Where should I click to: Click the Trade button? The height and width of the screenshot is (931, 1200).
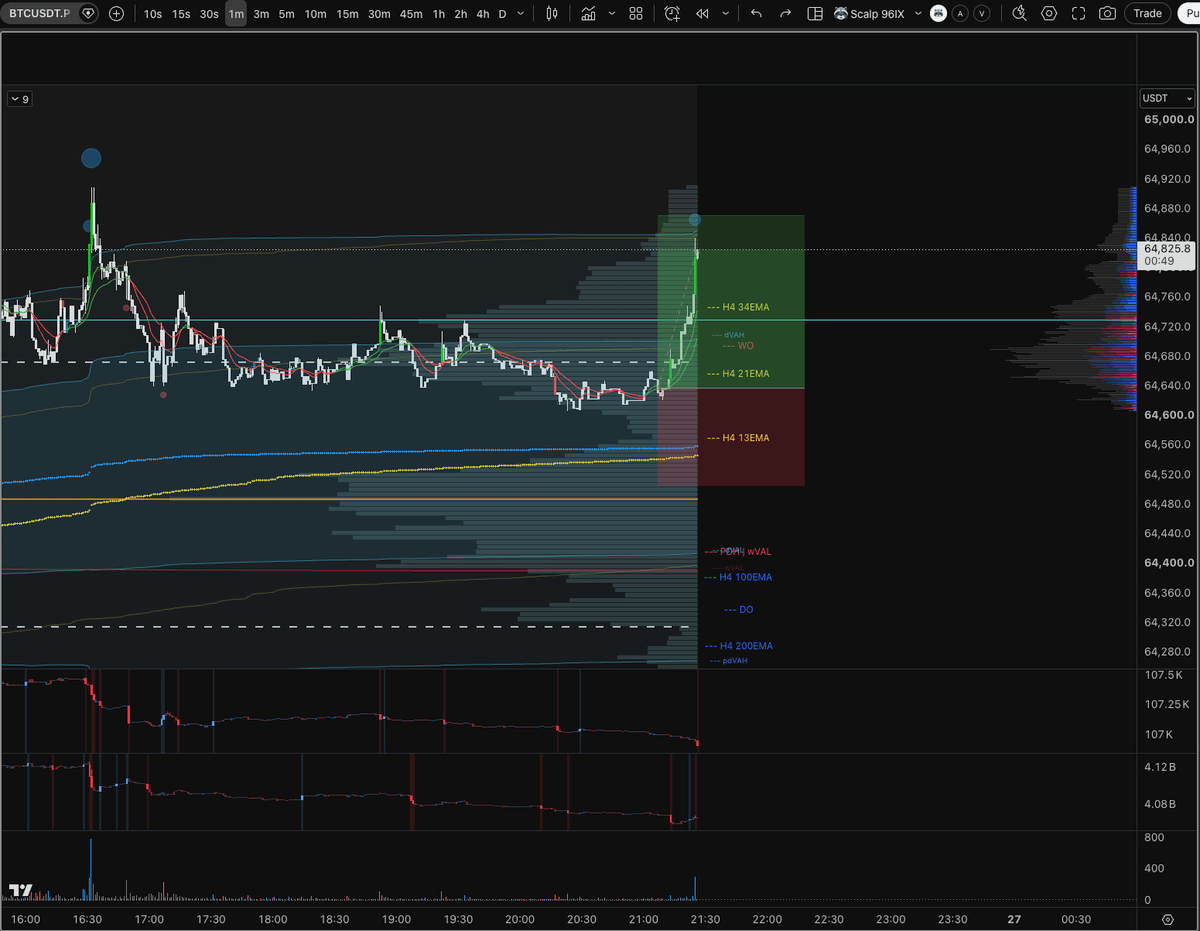(1147, 14)
